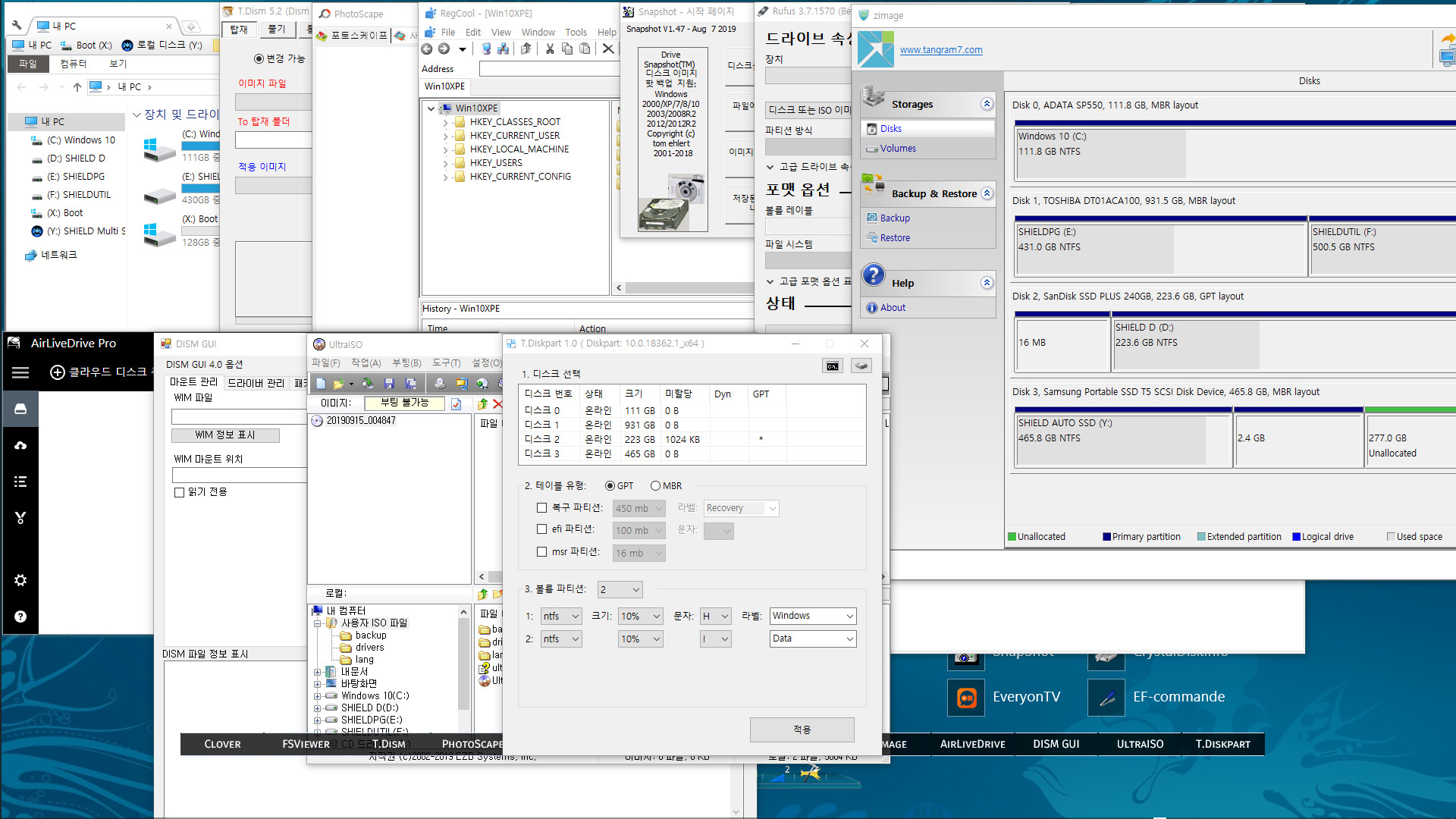Screen dimensions: 1456x819
Task: Open EveryonTV desktop shortcut icon
Action: 966,698
